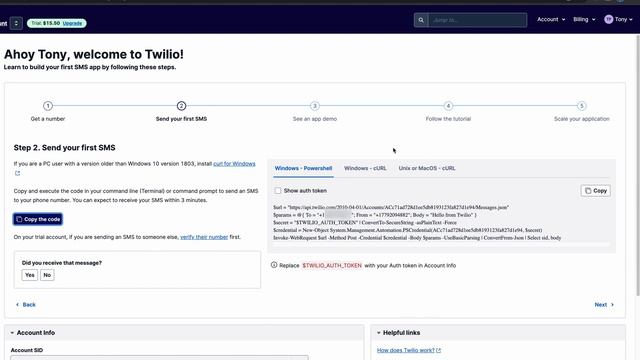This screenshot has width=640, height=360.
Task: Click the Copy the code button
Action: 38,219
